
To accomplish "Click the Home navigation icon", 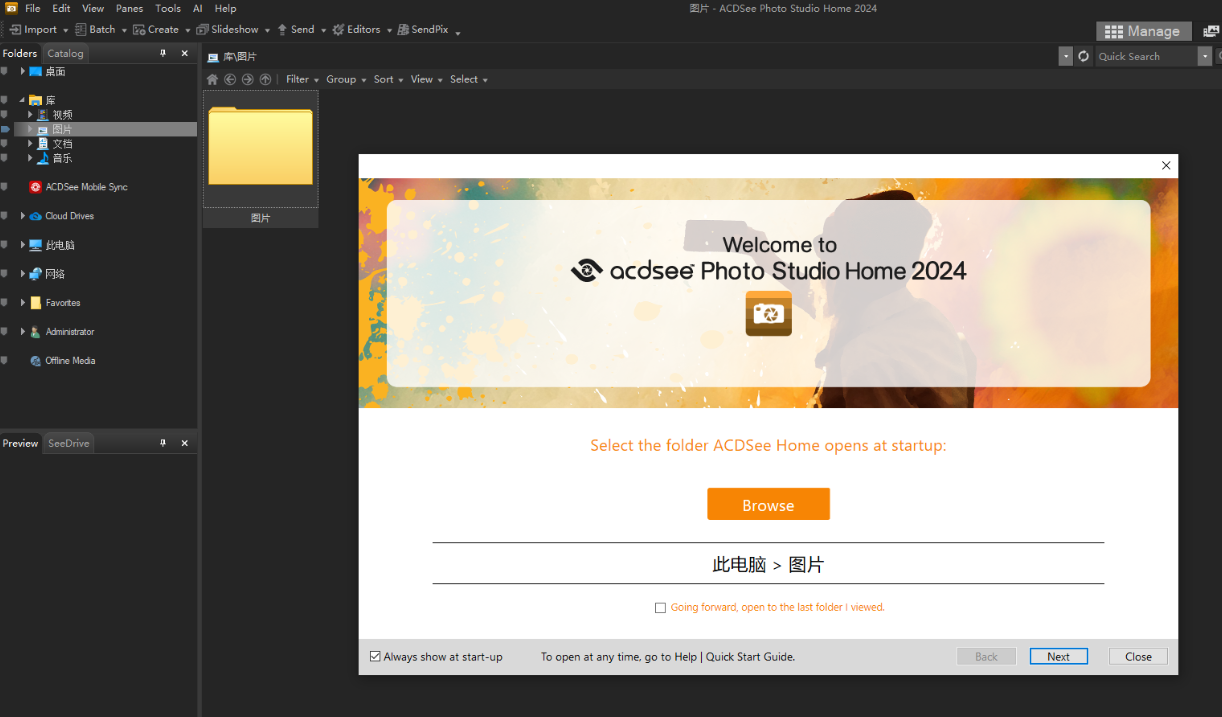I will pos(212,79).
